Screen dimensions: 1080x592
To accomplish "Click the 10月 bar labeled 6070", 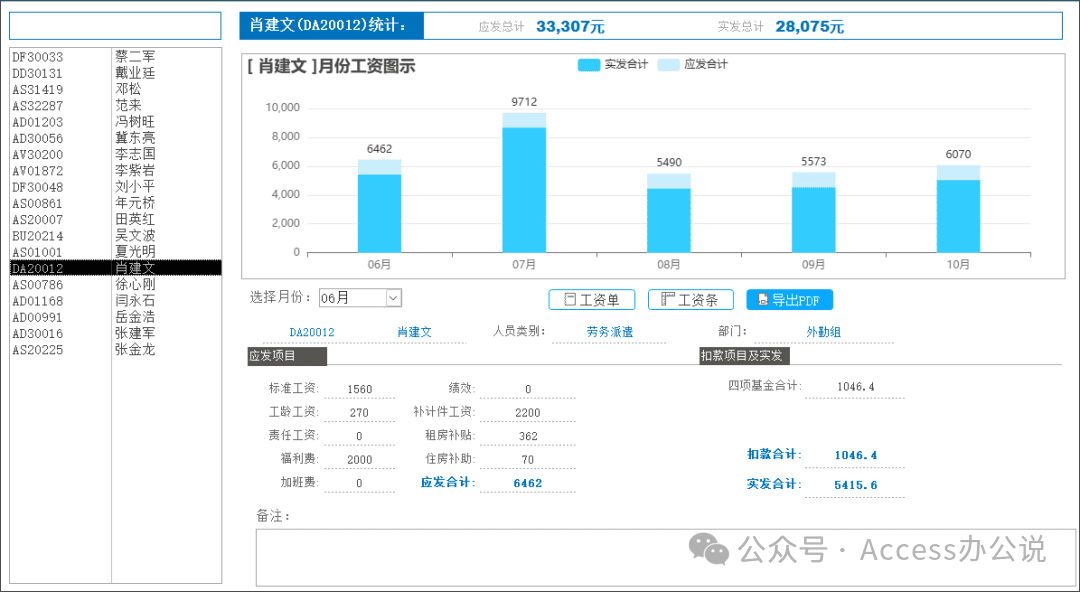I will click(958, 209).
